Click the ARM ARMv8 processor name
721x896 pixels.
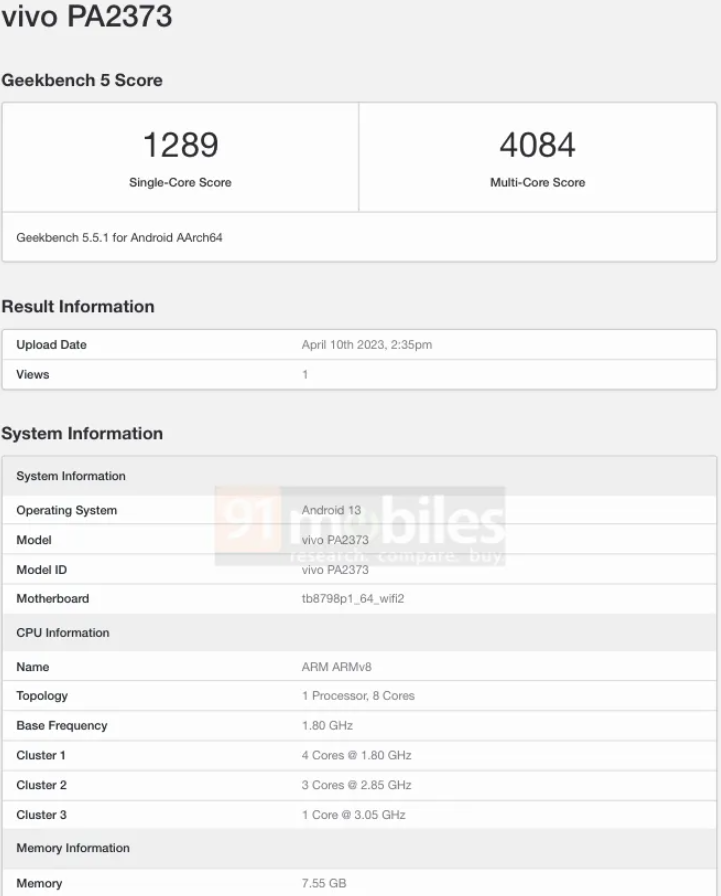[336, 667]
